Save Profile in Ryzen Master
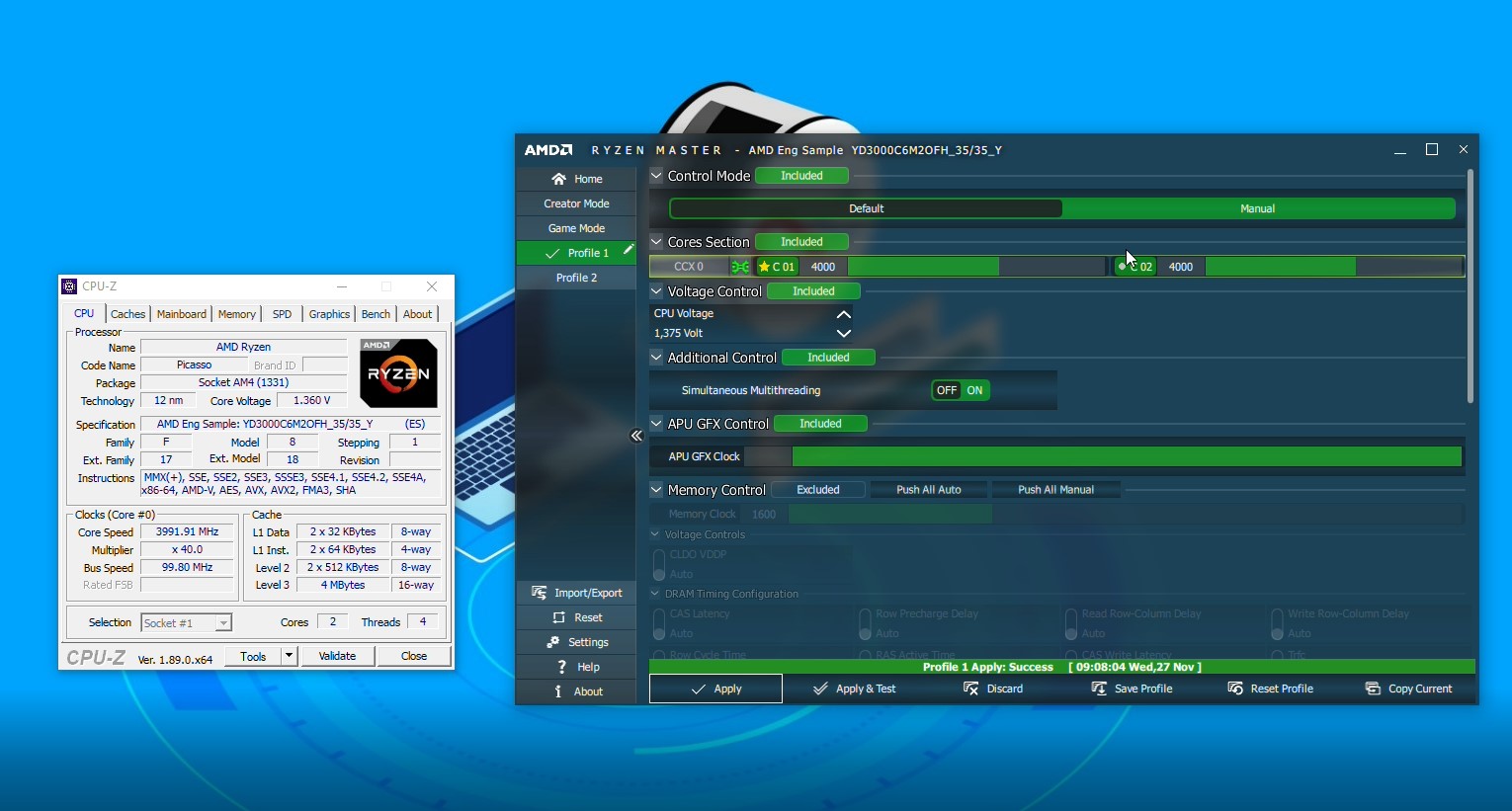 [1132, 689]
